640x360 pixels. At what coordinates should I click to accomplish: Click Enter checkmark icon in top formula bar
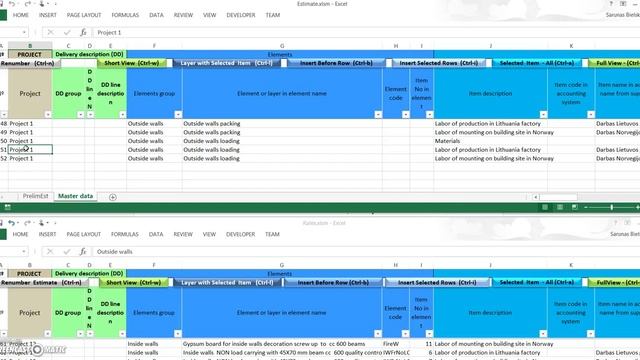[x=67, y=32]
